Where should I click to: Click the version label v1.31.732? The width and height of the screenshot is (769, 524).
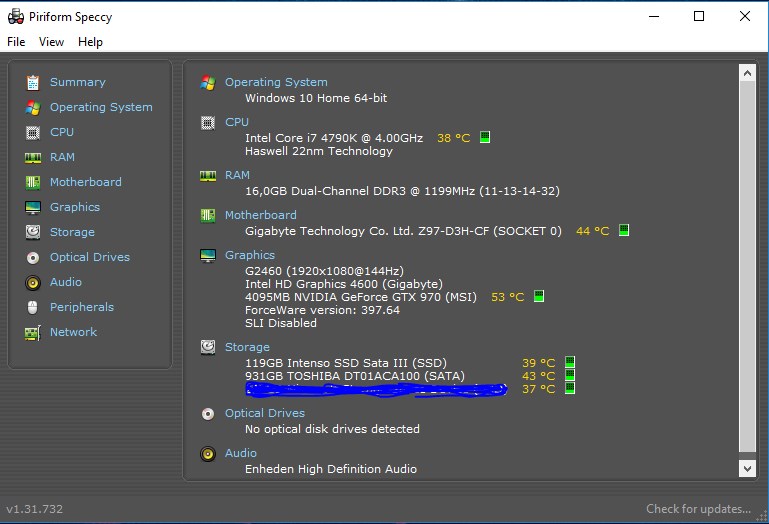34,509
